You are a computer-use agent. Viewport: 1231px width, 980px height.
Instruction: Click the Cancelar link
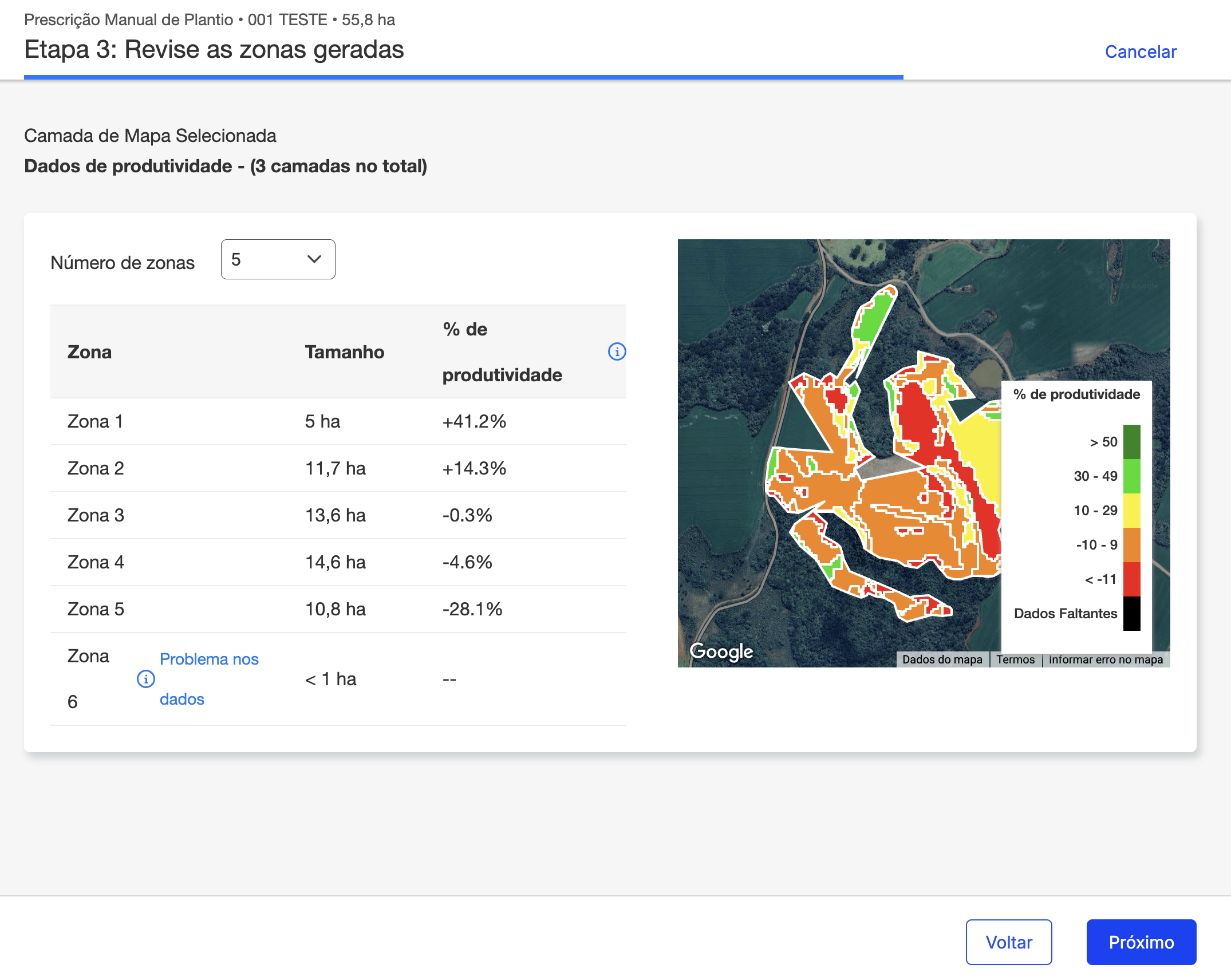1140,52
